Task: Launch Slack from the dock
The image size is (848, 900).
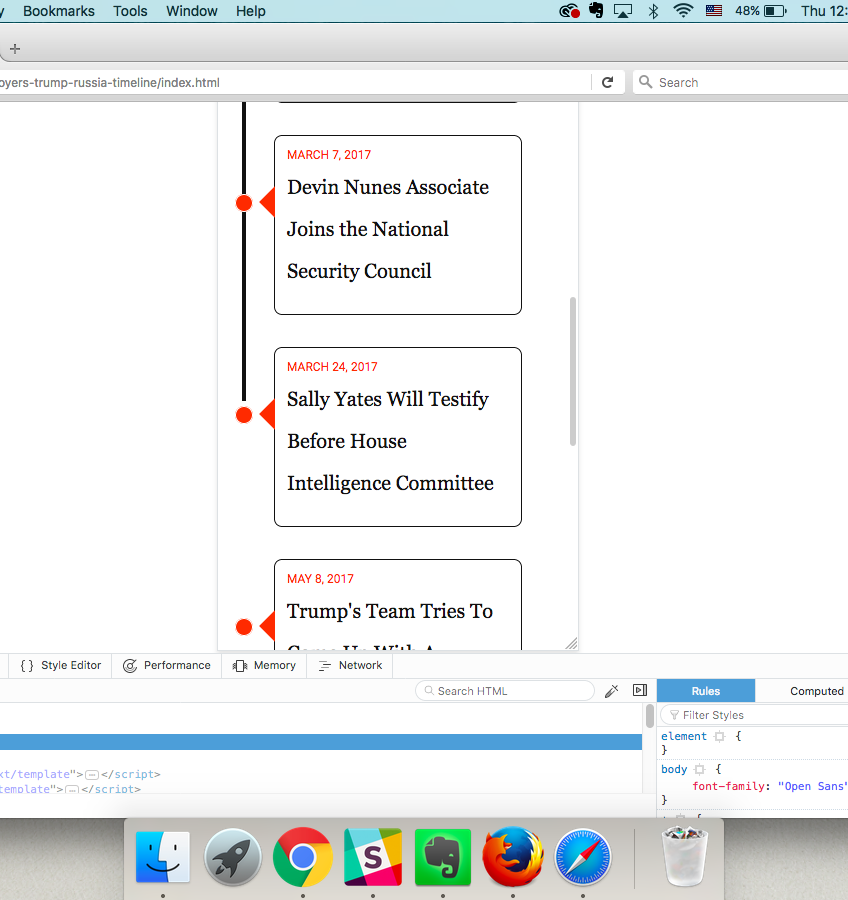Action: (x=373, y=857)
